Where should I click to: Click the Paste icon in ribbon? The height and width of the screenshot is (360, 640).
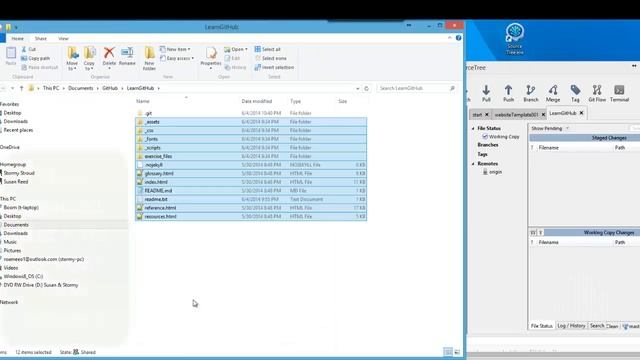11,56
